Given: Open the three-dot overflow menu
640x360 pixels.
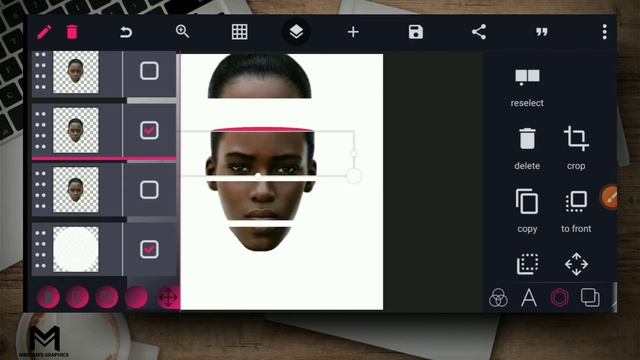Looking at the screenshot, I should pyautogui.click(x=604, y=32).
